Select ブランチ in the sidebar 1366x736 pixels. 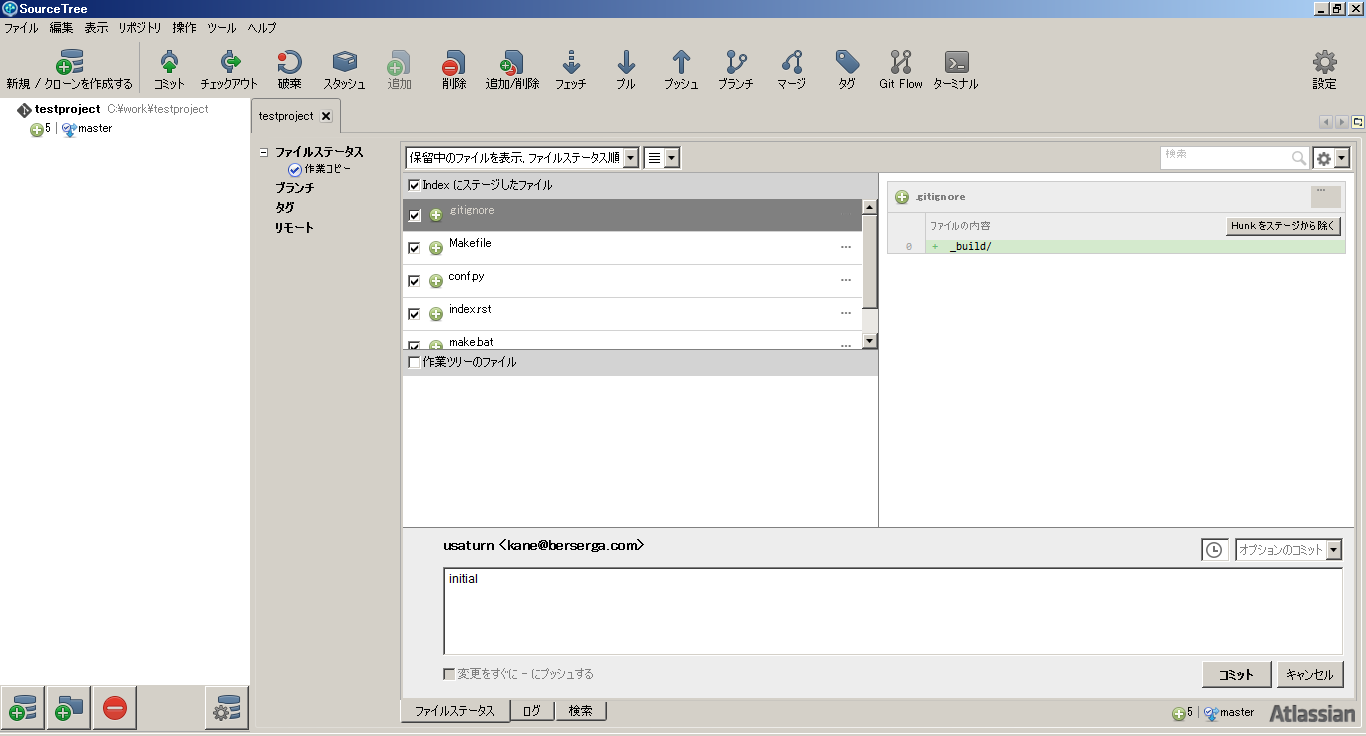tap(295, 188)
